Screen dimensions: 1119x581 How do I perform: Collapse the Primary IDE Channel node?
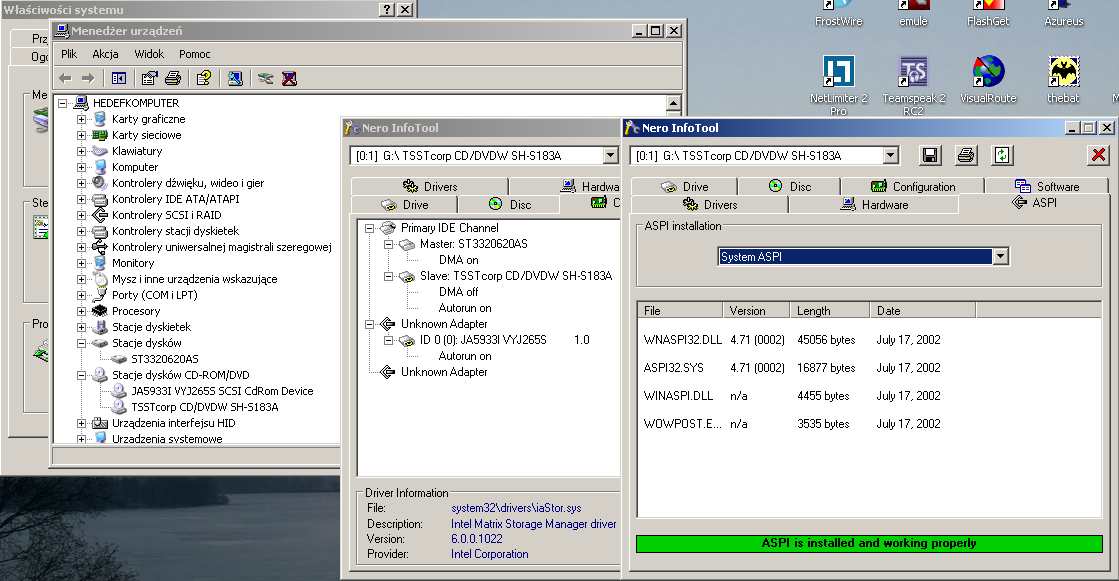coord(370,228)
